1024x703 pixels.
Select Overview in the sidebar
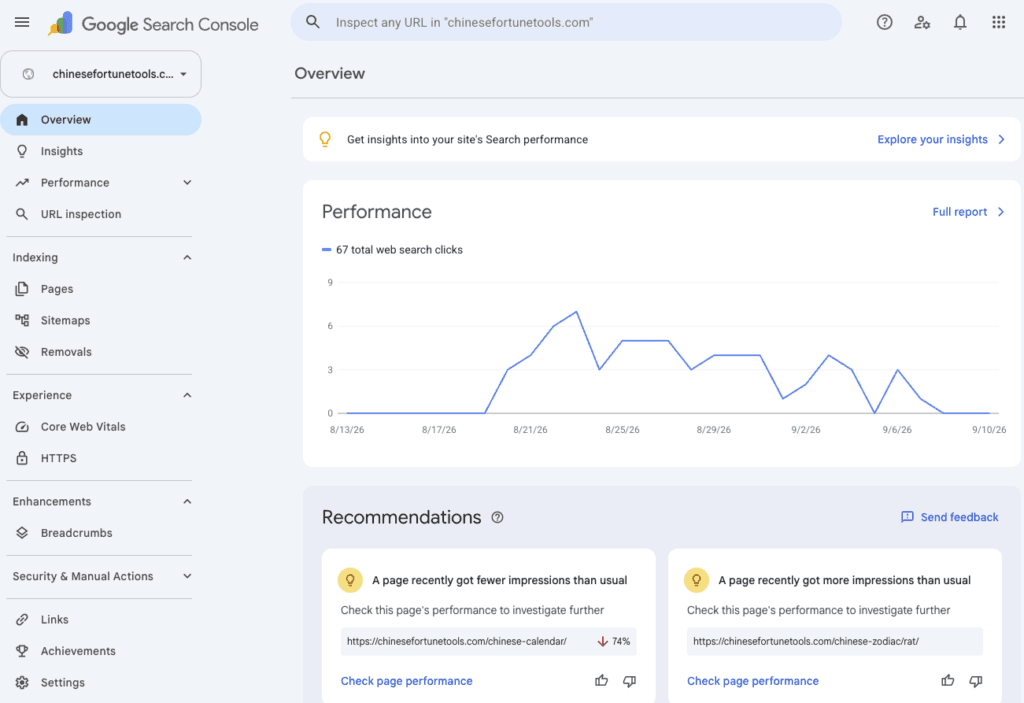point(101,120)
